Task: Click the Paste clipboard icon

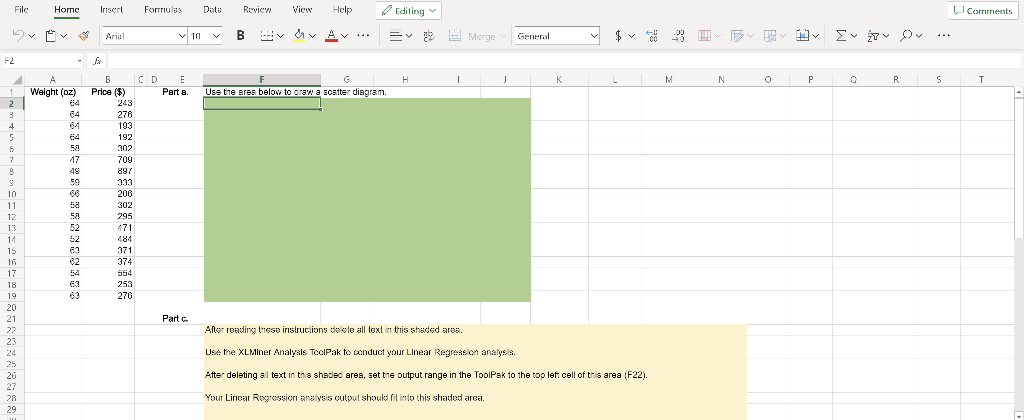Action: tap(51, 36)
